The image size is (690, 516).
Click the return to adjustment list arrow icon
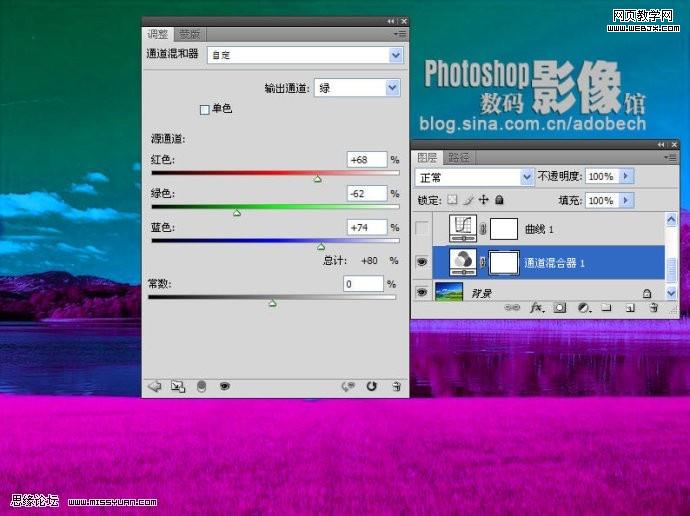pos(154,387)
